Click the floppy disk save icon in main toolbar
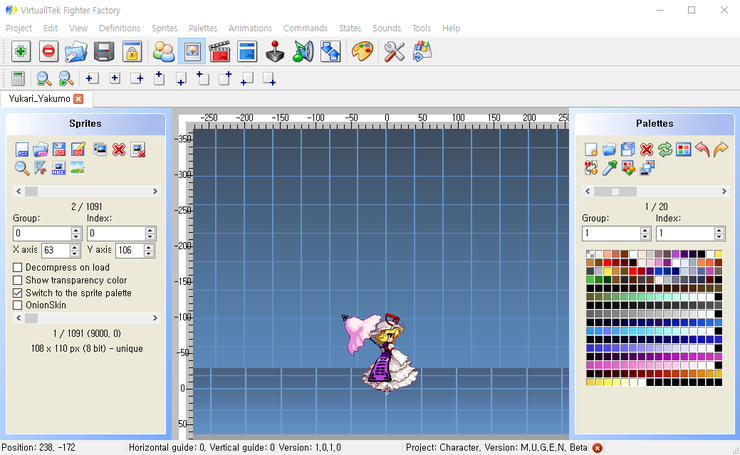This screenshot has width=740, height=455. point(104,51)
